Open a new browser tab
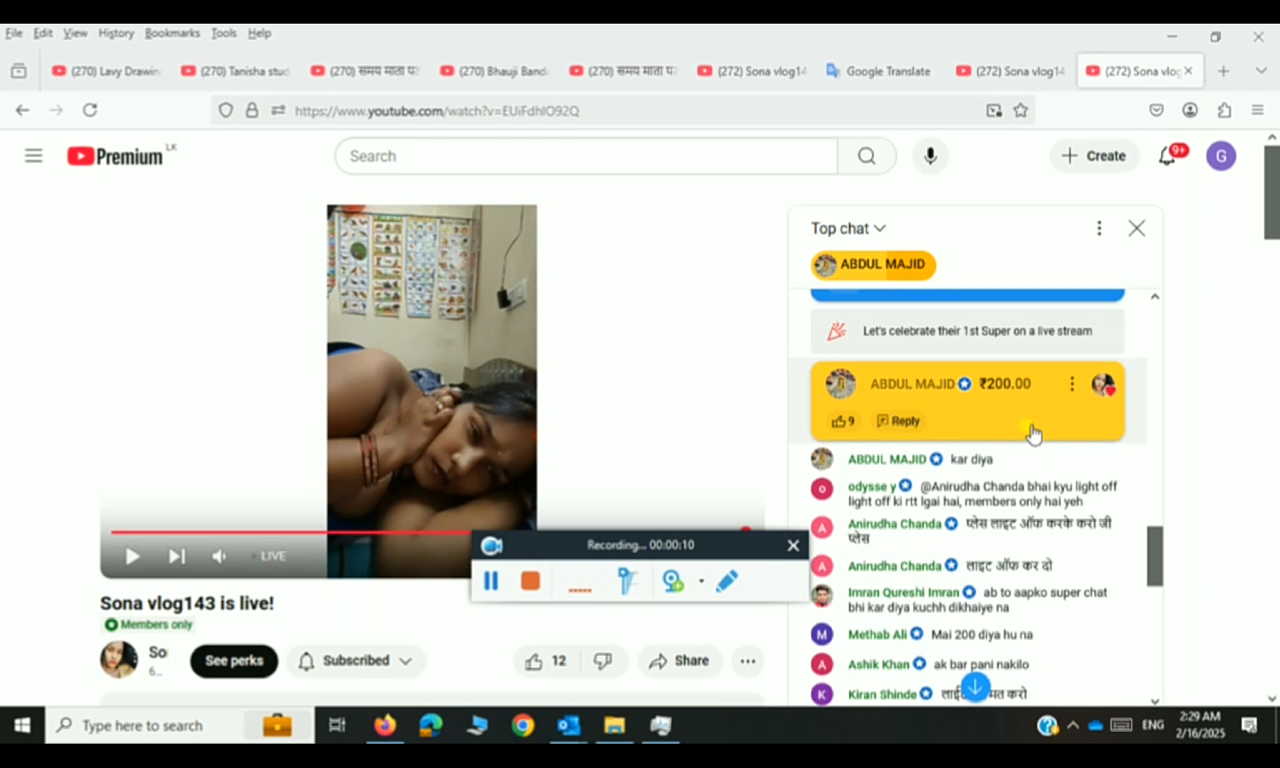This screenshot has height=768, width=1280. [1223, 71]
